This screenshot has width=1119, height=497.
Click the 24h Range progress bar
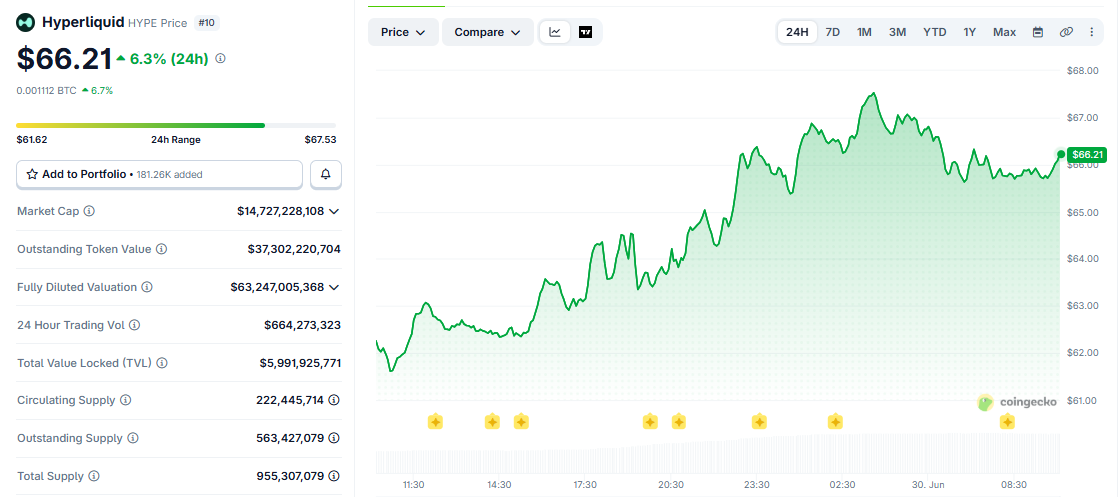tap(176, 125)
